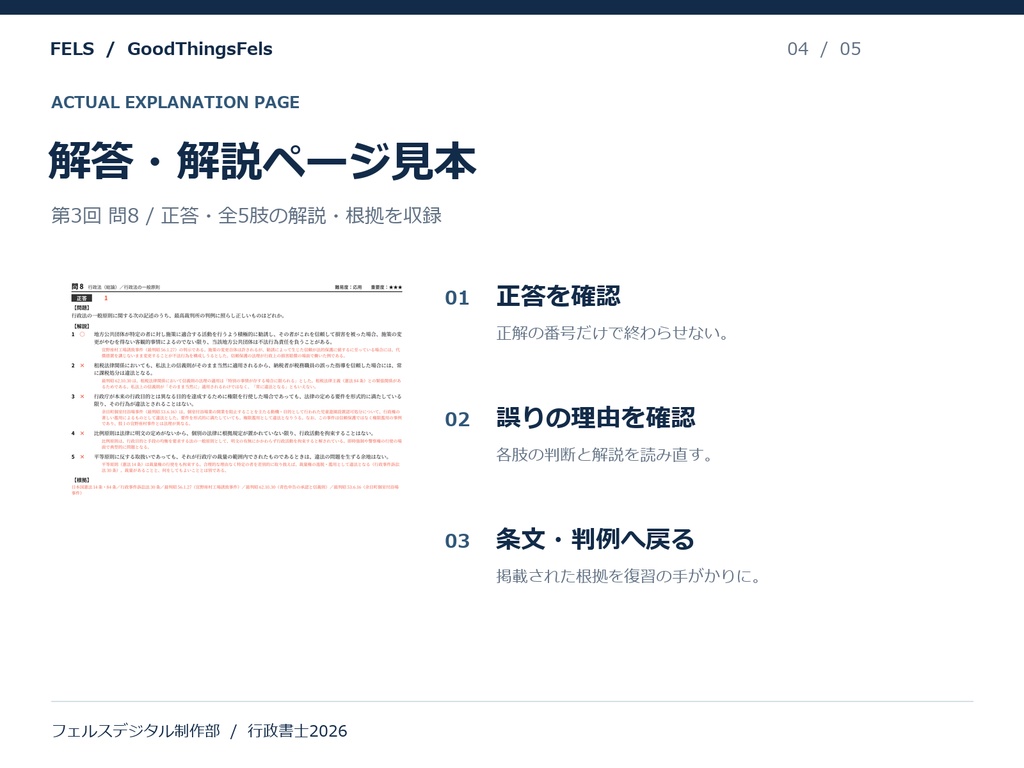The image size is (1024, 768).
Task: Click the heading '誤りの理由を確認'
Action: click(596, 418)
